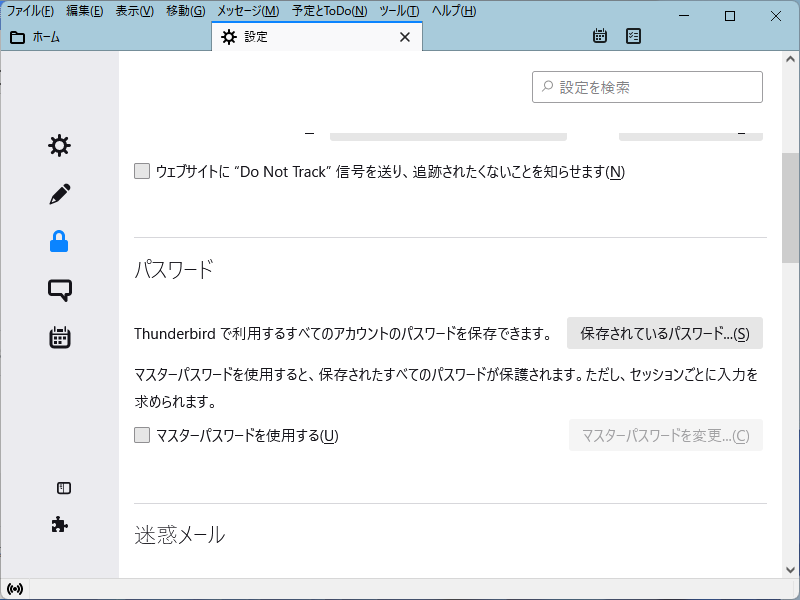
Task: Select the 設定 tab
Action: 317,37
